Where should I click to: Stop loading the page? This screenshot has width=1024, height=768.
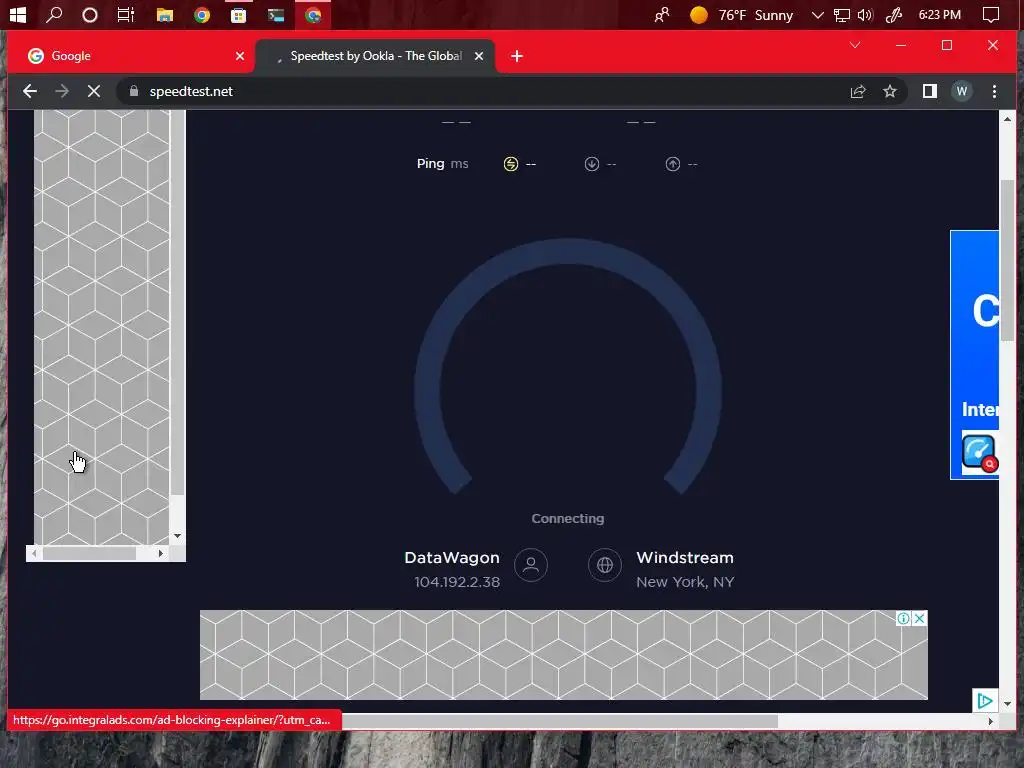point(93,91)
